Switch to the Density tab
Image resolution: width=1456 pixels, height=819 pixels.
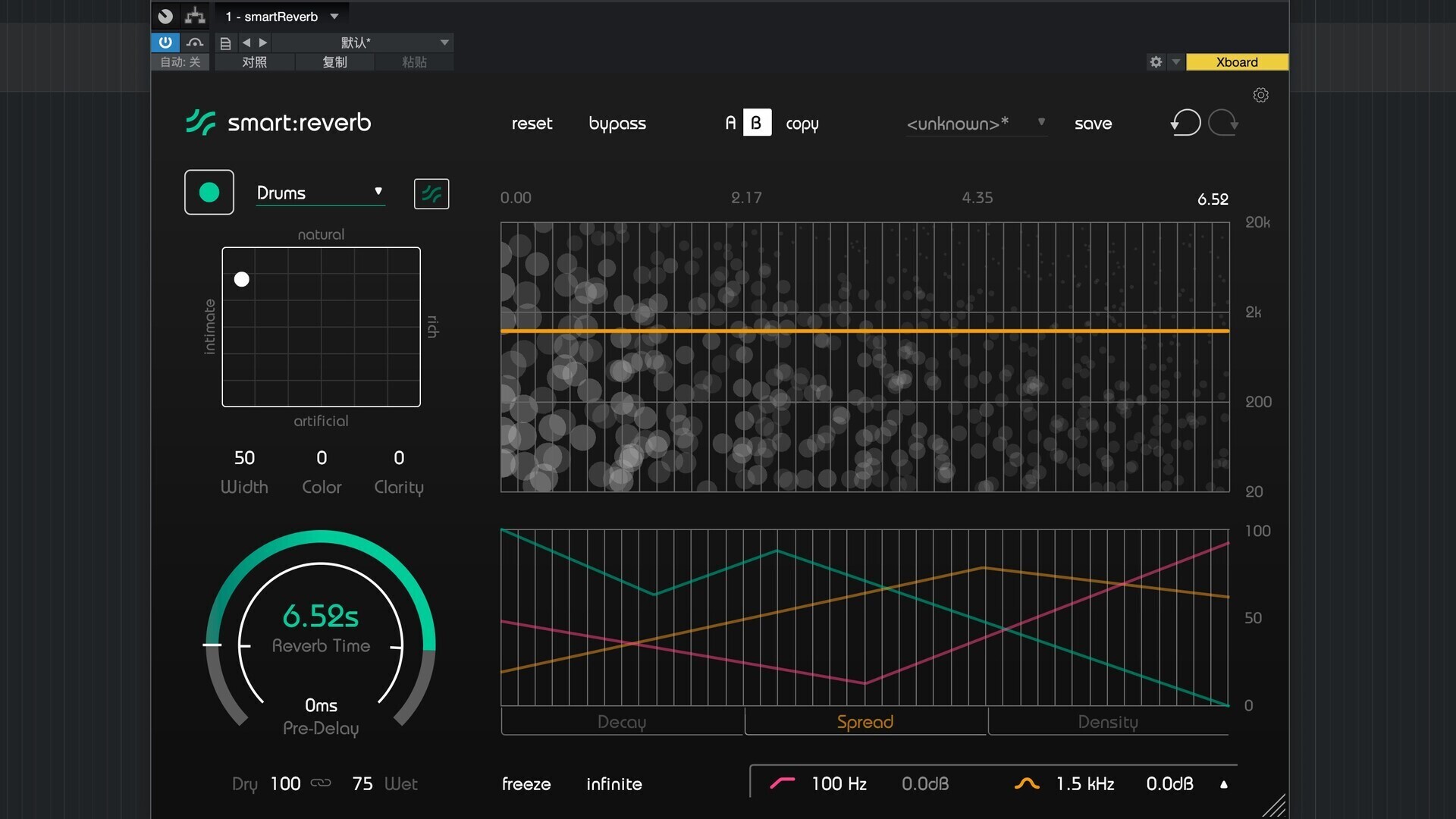(1108, 722)
